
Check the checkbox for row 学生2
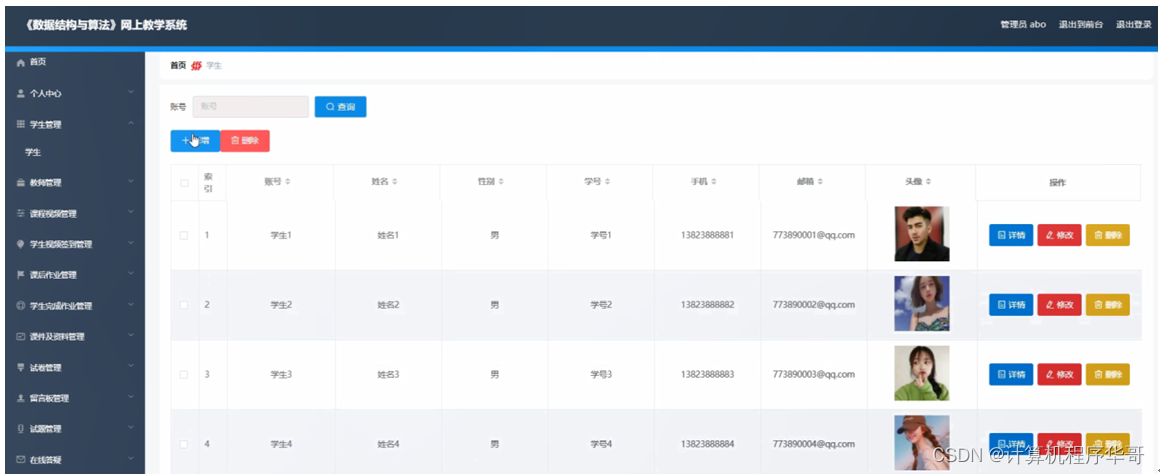click(x=184, y=305)
